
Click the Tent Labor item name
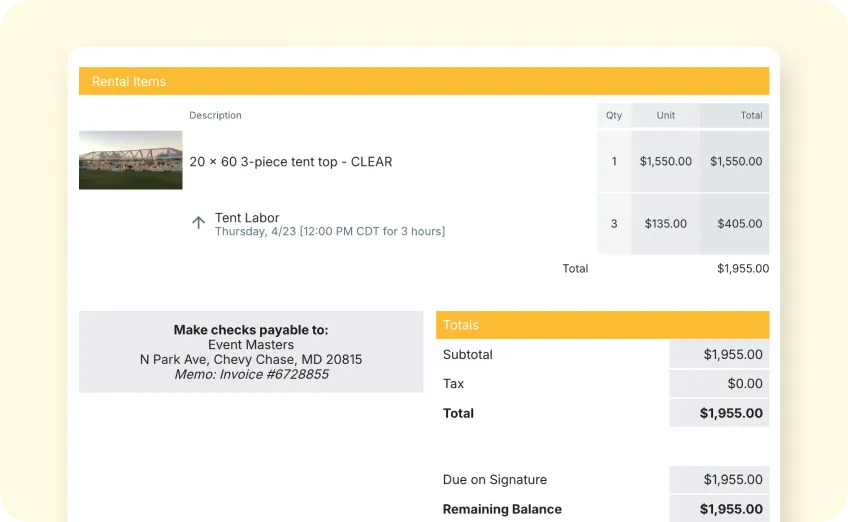247,217
